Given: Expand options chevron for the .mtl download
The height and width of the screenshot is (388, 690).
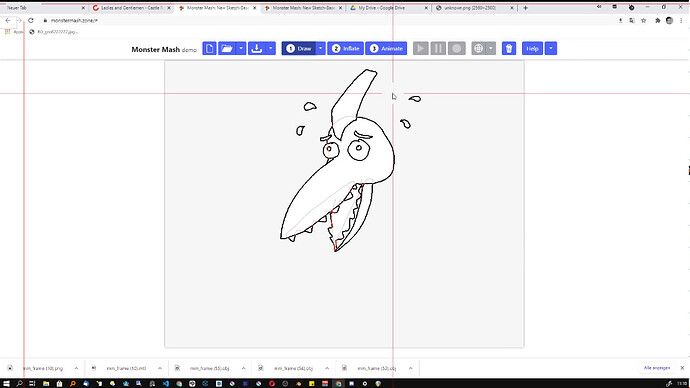Looking at the screenshot, I should 160,368.
